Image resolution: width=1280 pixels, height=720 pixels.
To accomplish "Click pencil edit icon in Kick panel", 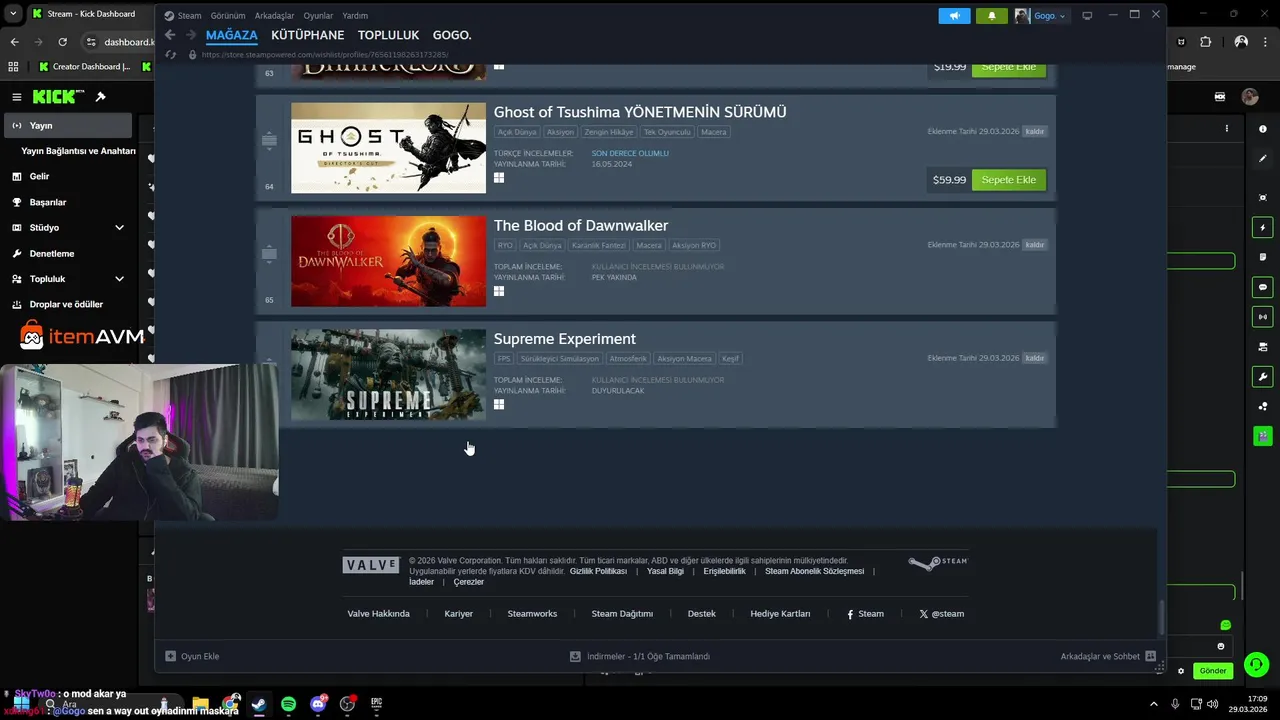I will [1262, 159].
